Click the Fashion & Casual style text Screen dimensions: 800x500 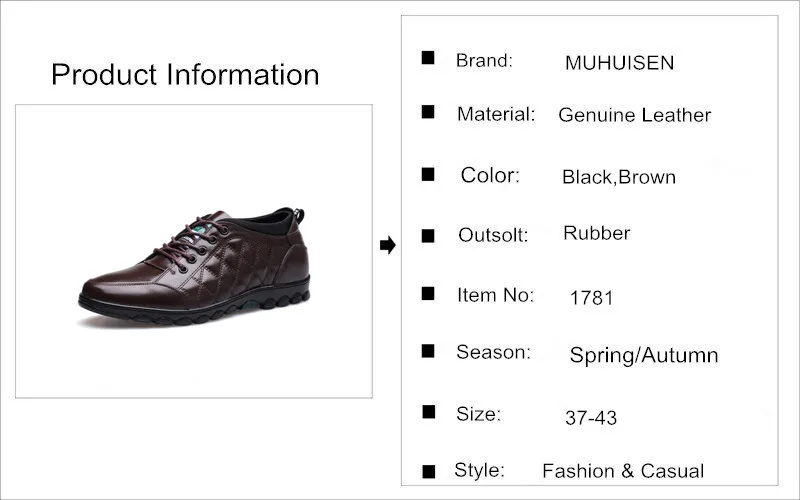point(623,471)
